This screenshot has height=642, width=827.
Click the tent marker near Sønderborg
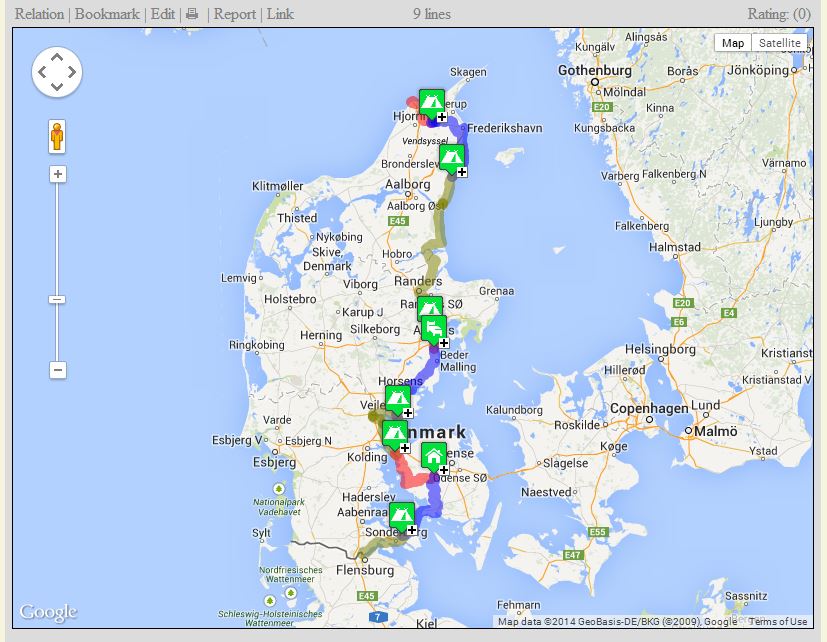[401, 515]
